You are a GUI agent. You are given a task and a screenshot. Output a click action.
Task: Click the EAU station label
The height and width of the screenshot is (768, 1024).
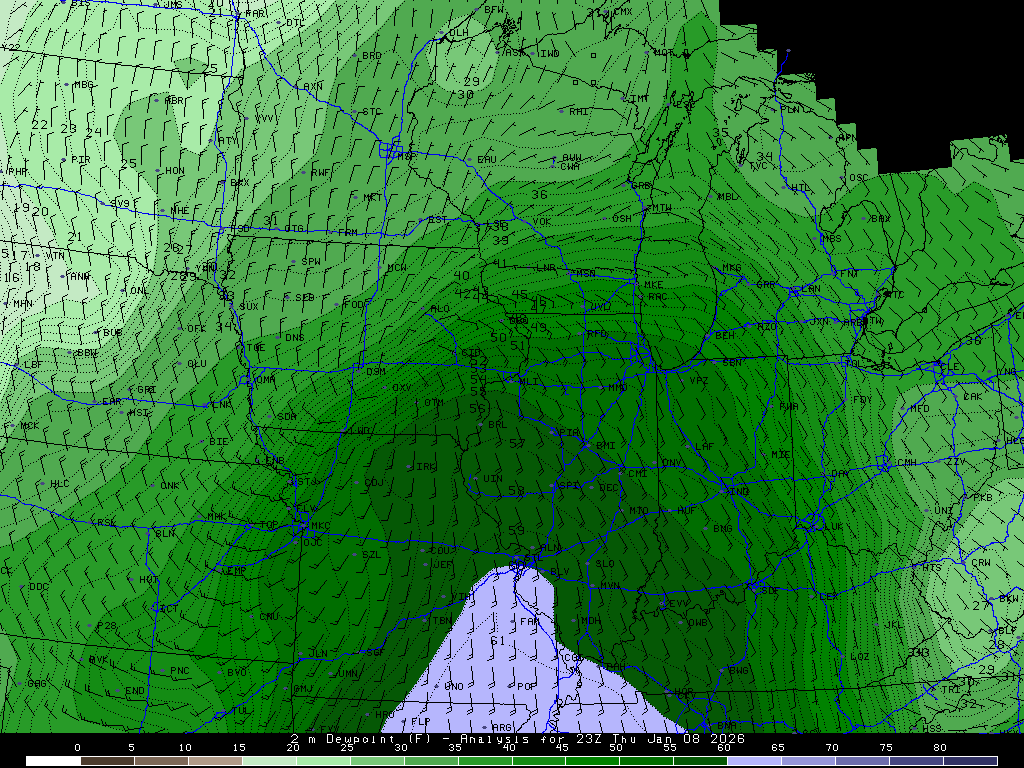(x=487, y=159)
